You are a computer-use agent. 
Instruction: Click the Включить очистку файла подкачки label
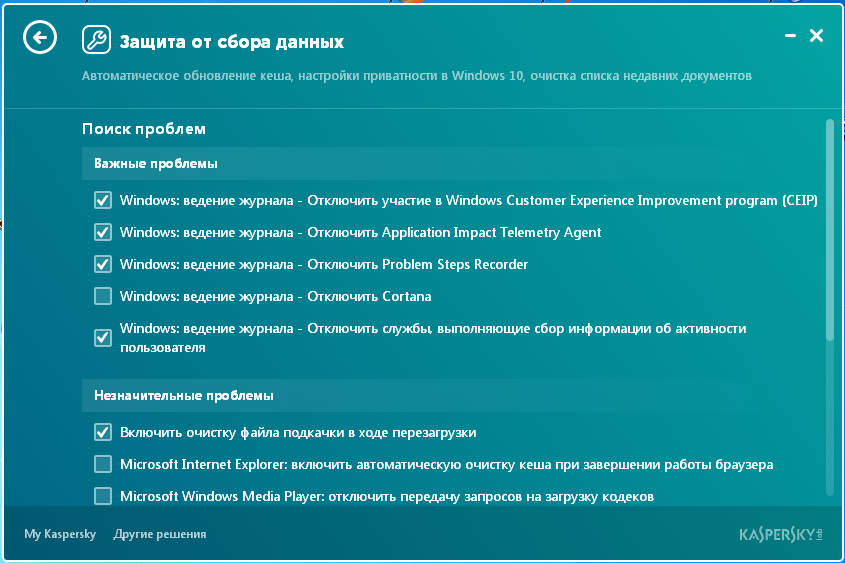pyautogui.click(x=298, y=433)
